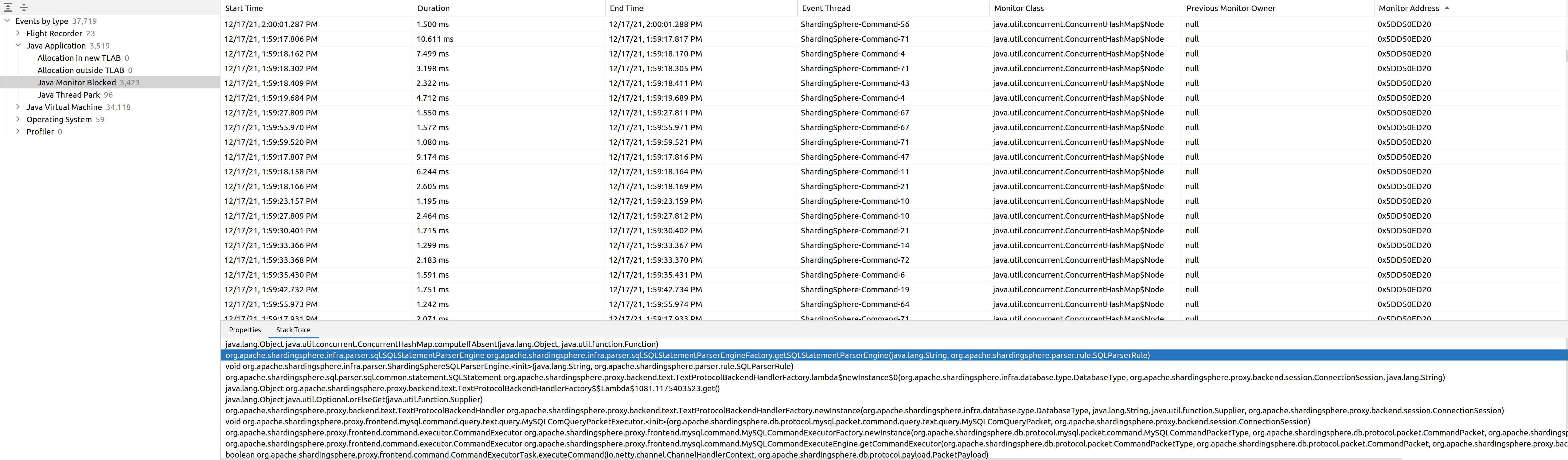Screen dimensions: 1568x460
Task: Switch to the Properties tab
Action: pos(245,330)
